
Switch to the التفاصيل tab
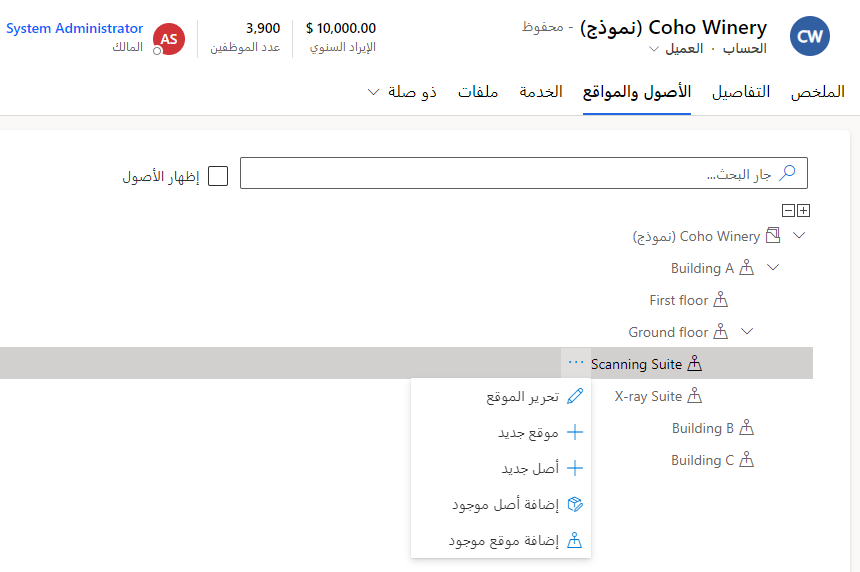(x=741, y=92)
